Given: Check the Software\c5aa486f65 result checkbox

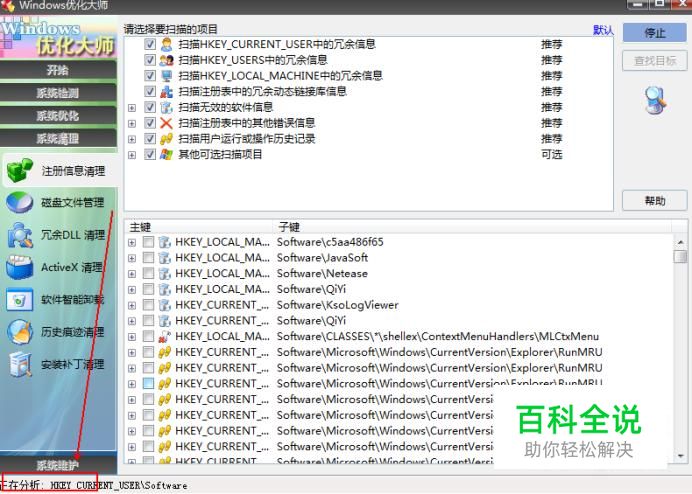Looking at the screenshot, I should click(x=148, y=242).
